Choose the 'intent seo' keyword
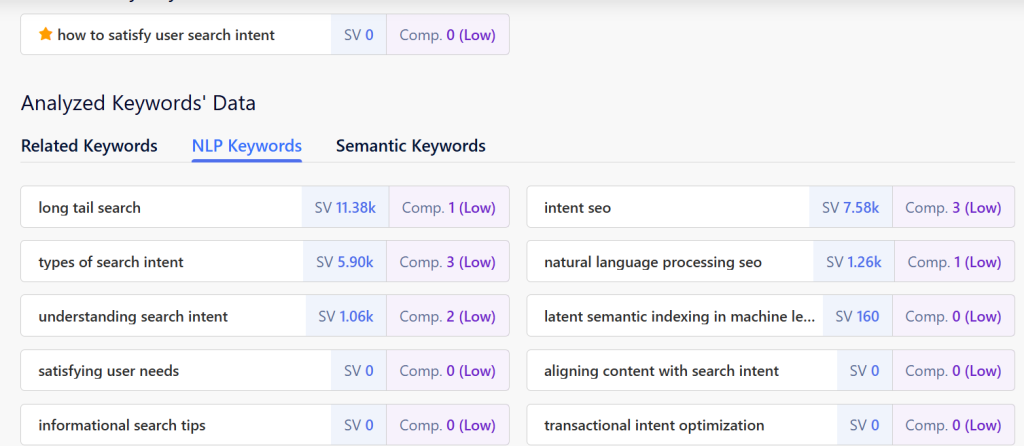This screenshot has width=1024, height=446. click(577, 208)
